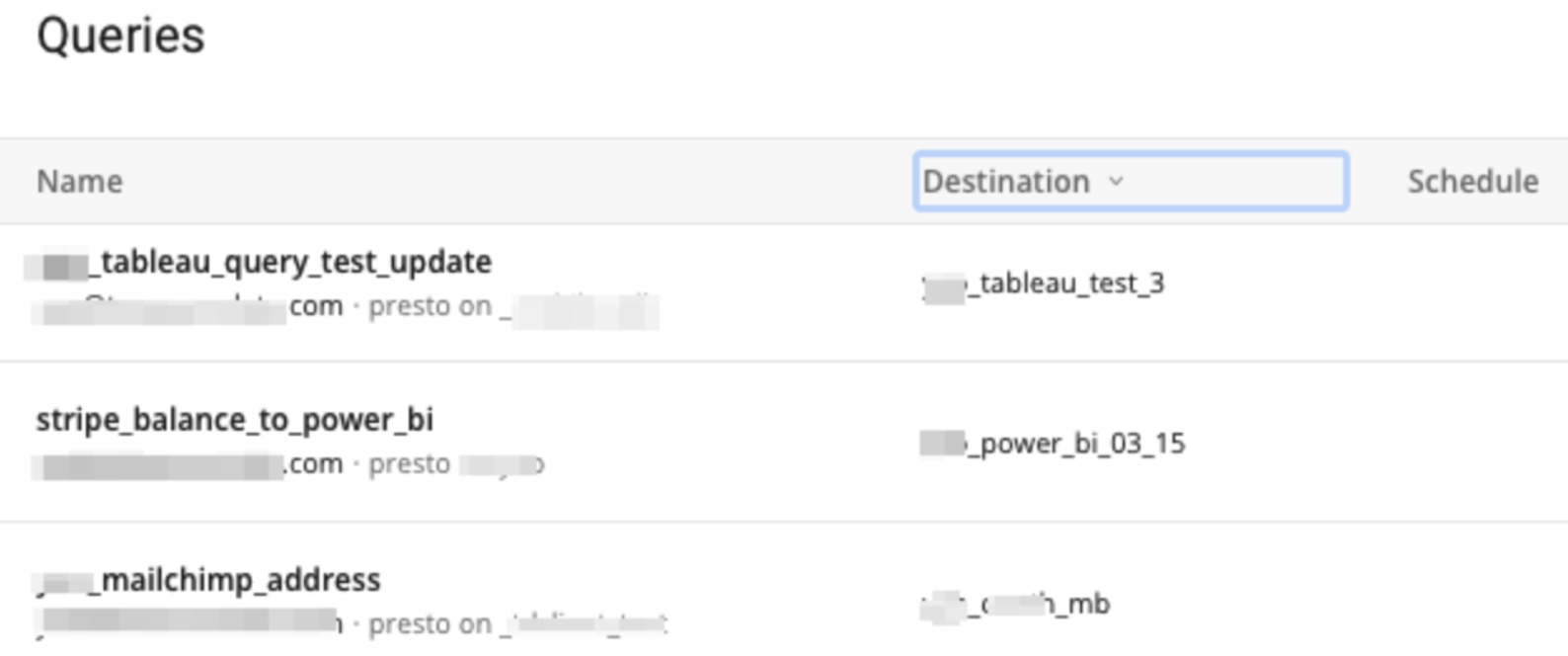Click the owner email under tableau_query_test_update
Viewport: 1568px width, 656px height.
point(188,307)
